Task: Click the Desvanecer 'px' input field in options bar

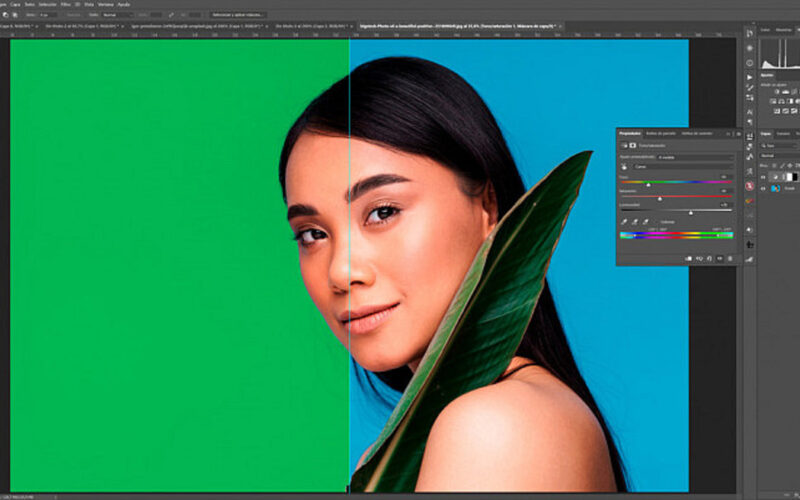Action: coord(48,15)
